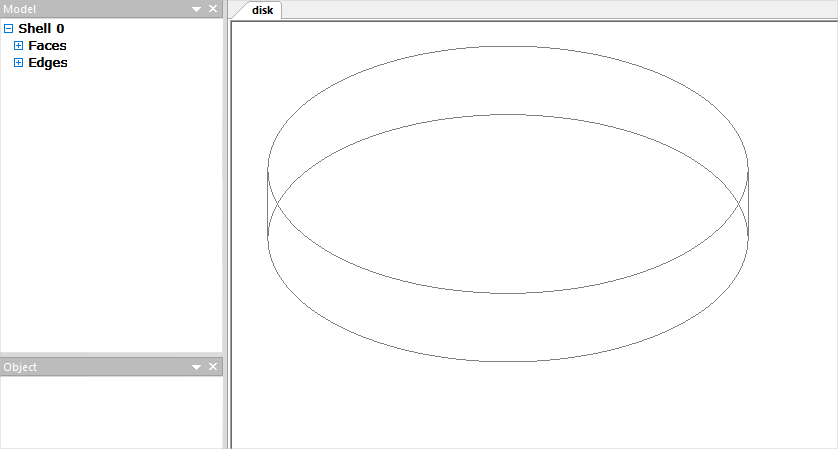Close the Model panel
The image size is (838, 449).
212,9
